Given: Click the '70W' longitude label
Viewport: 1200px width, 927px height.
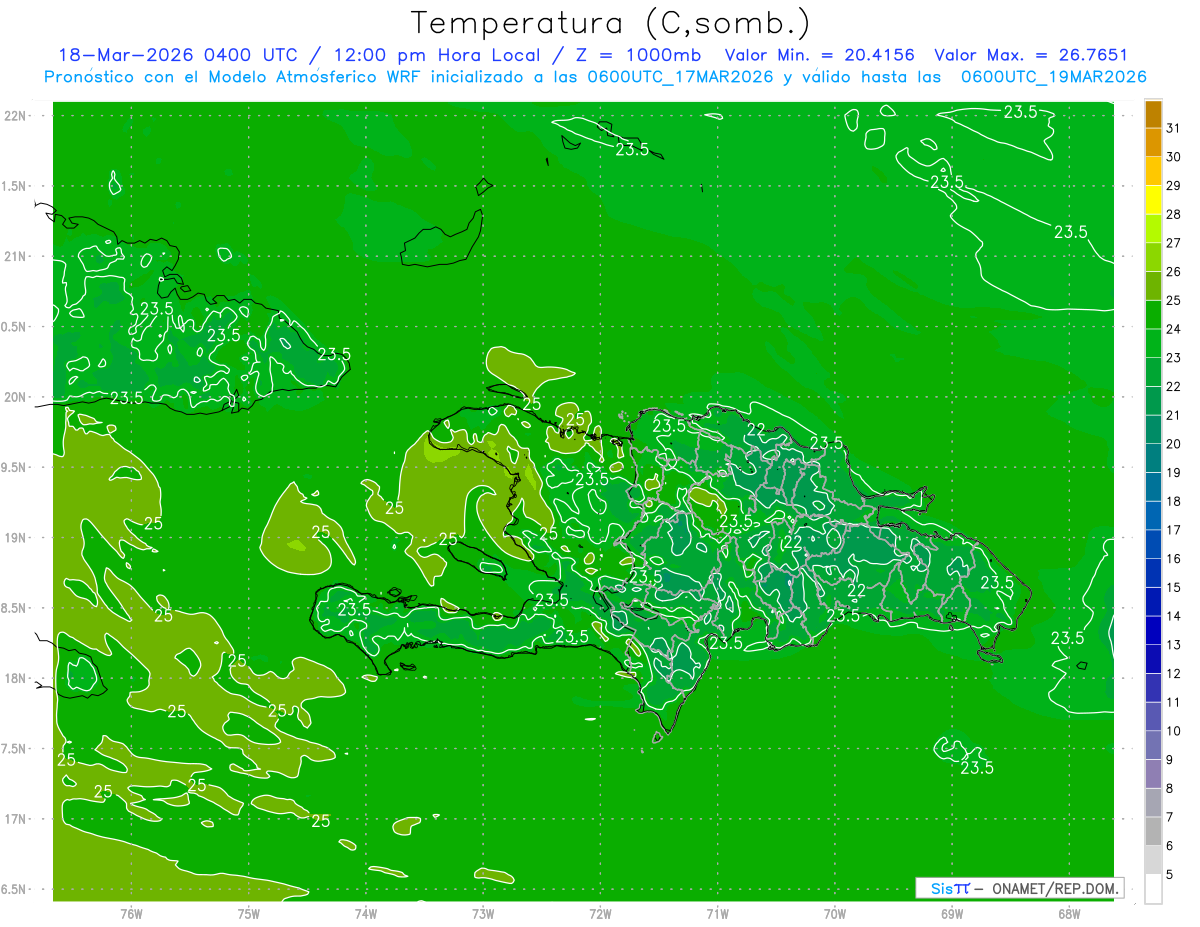Looking at the screenshot, I should 835,914.
